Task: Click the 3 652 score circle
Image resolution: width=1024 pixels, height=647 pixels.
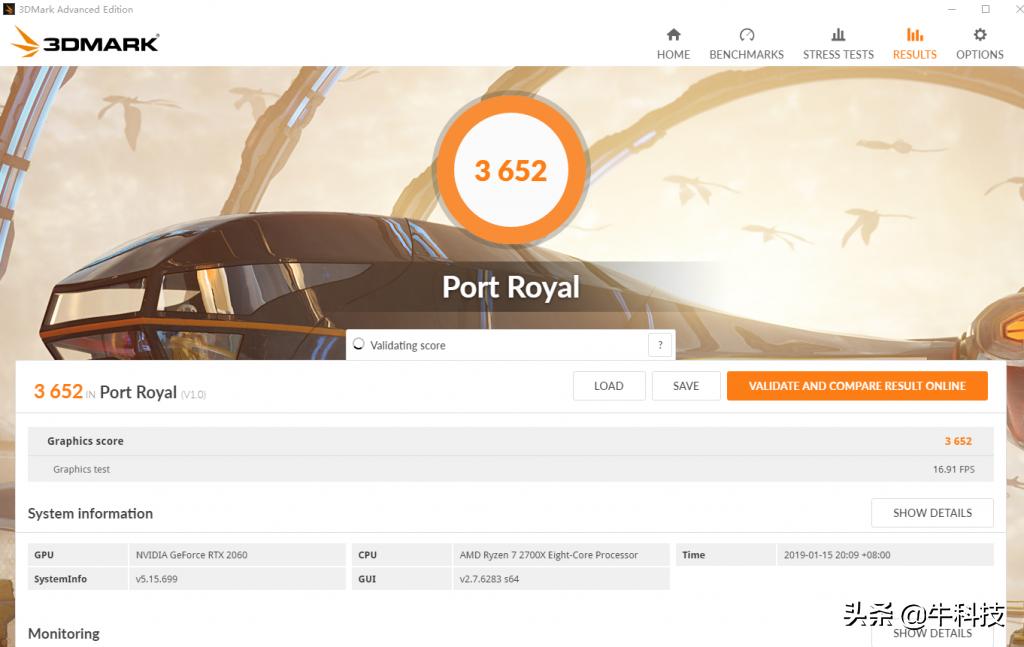Action: [x=511, y=170]
